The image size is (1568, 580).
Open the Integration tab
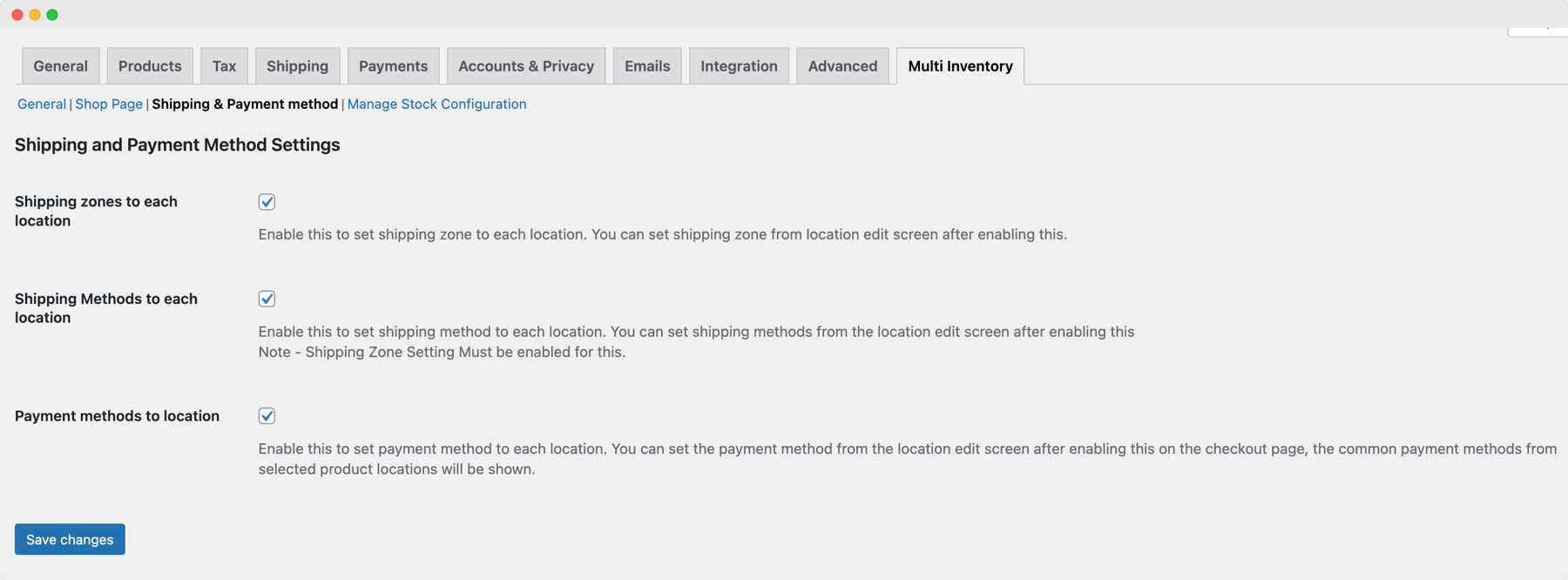point(739,65)
